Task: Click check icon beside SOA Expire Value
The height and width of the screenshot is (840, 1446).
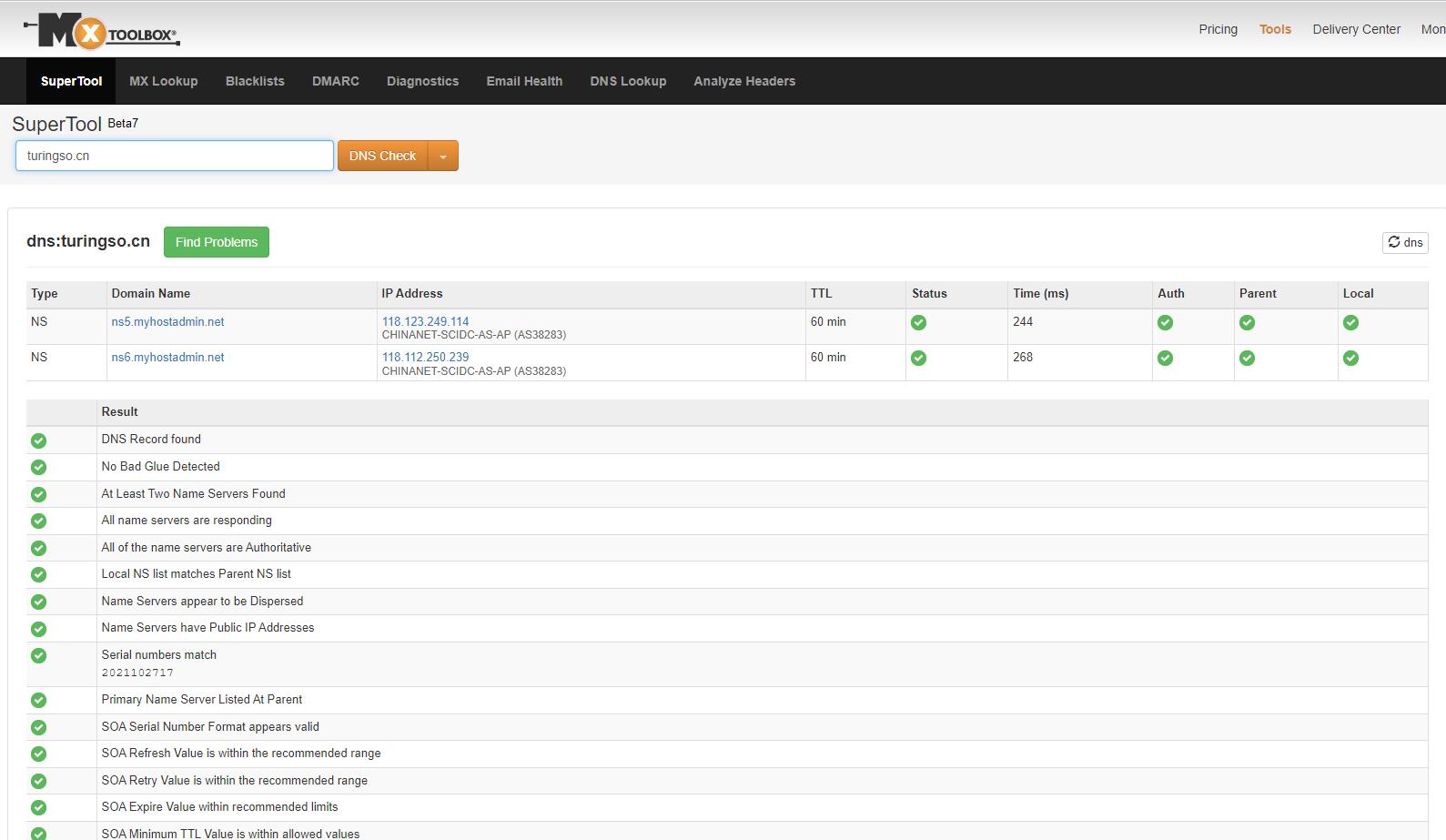Action: tap(38, 807)
